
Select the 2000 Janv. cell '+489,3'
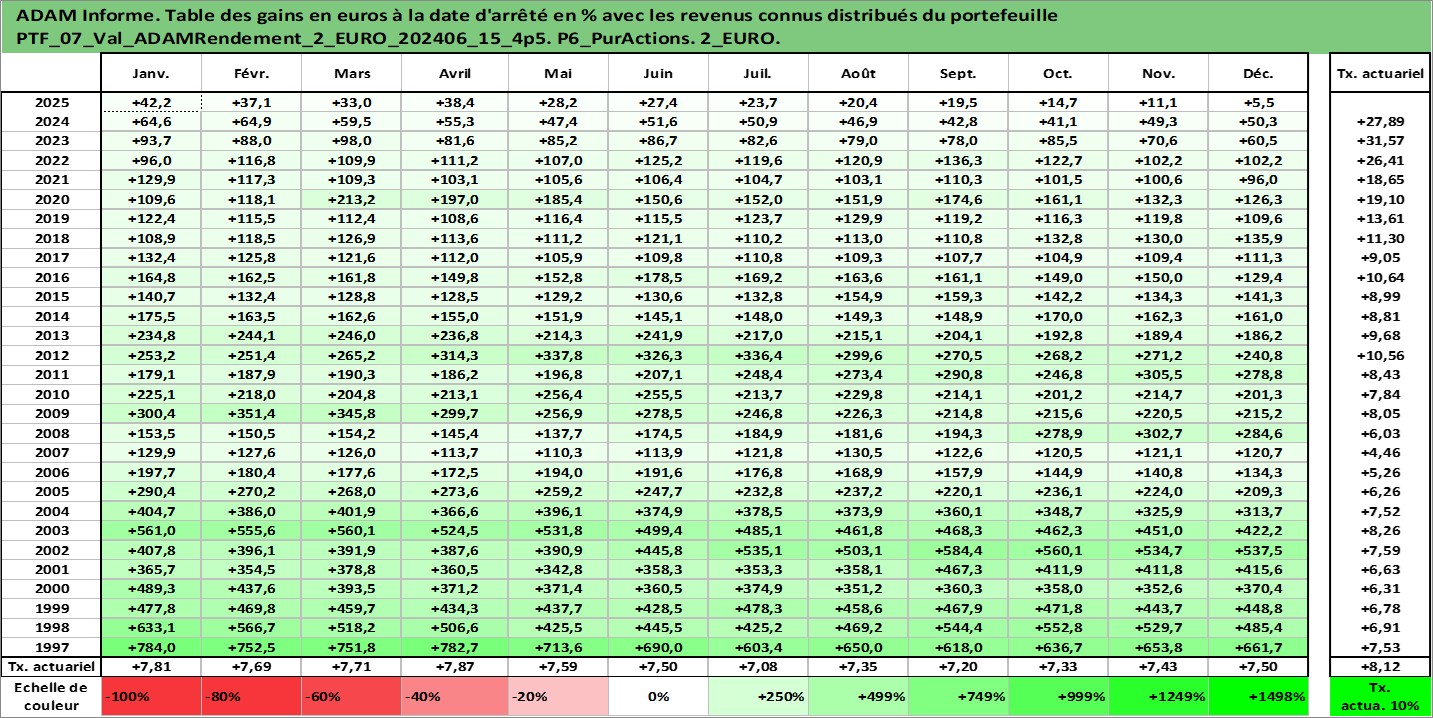point(151,588)
